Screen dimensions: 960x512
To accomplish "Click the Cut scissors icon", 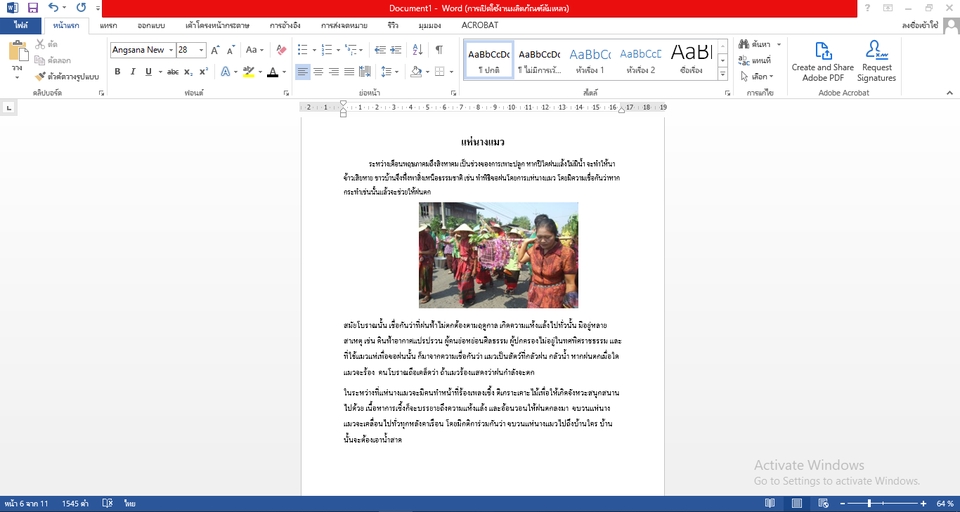I will pyautogui.click(x=40, y=44).
